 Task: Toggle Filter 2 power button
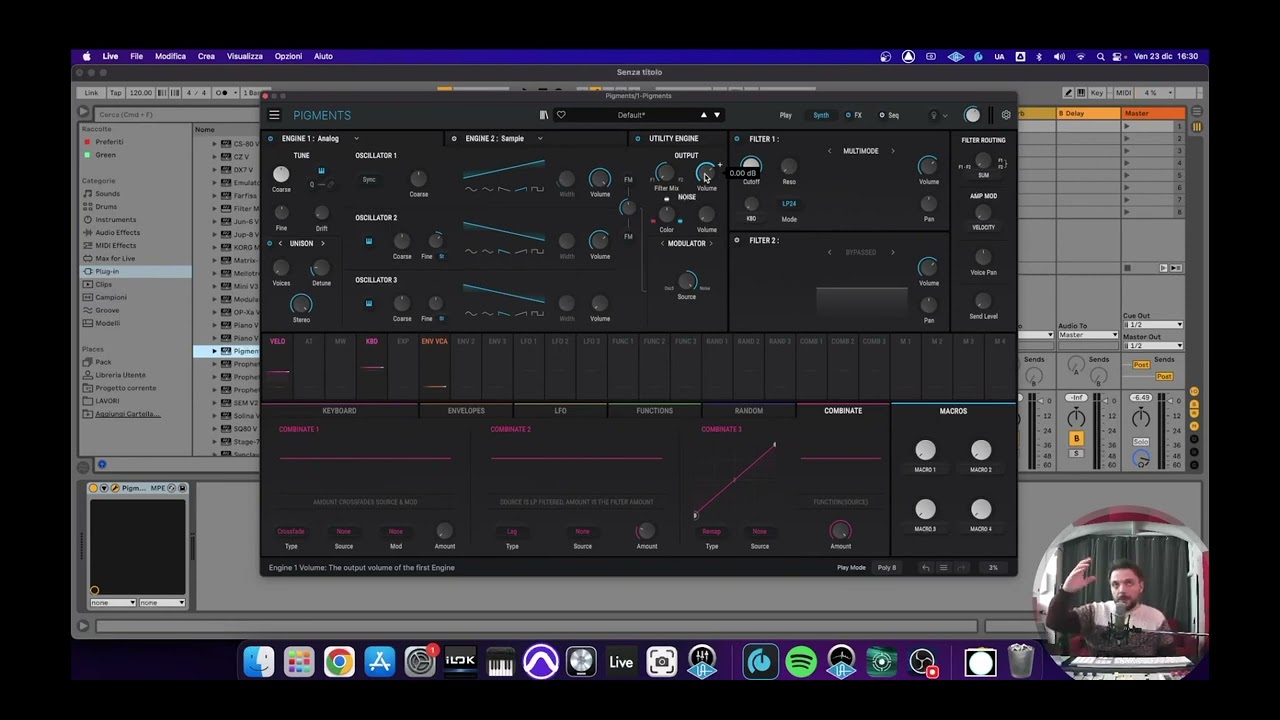737,241
